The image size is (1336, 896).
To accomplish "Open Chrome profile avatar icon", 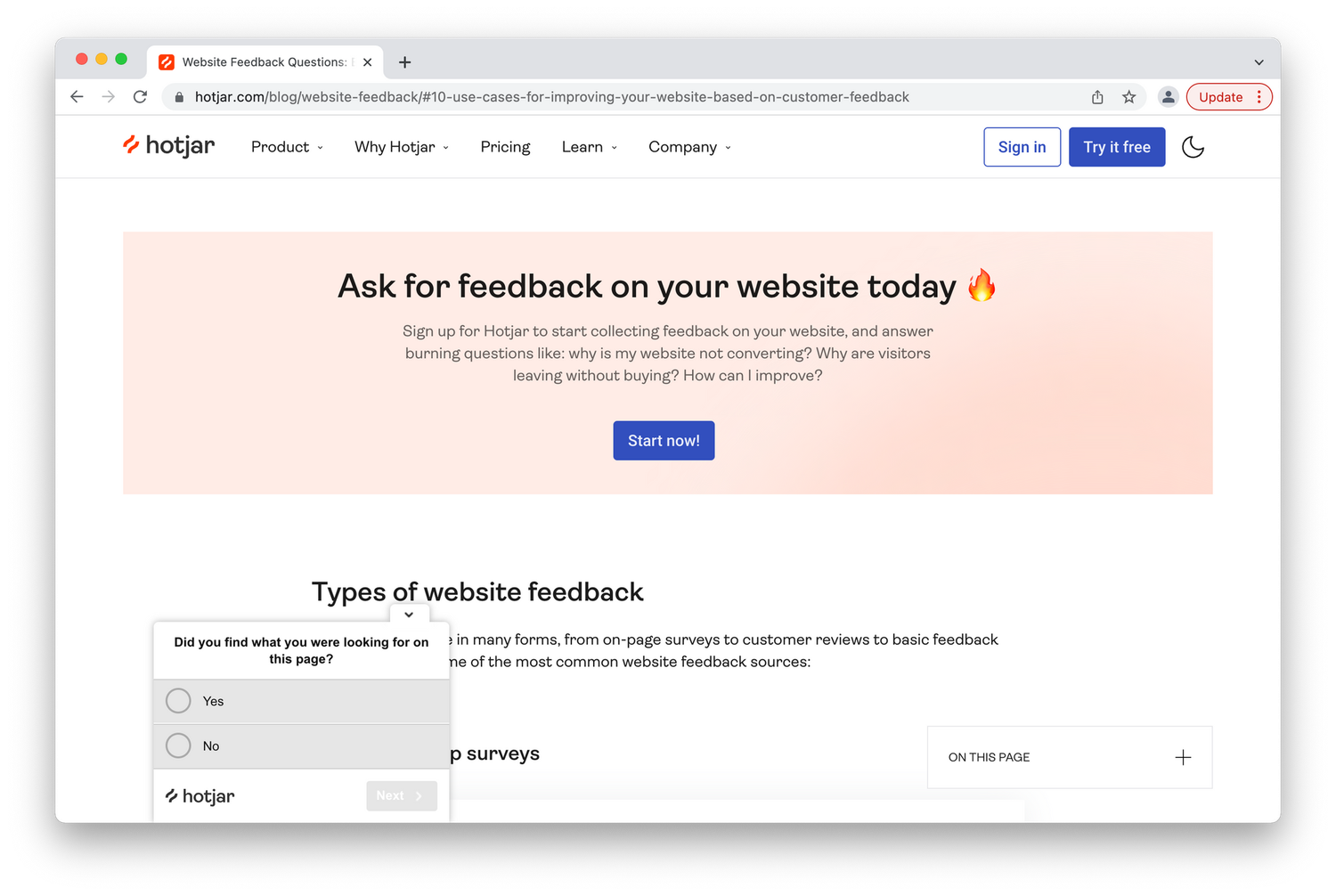I will tap(1168, 97).
